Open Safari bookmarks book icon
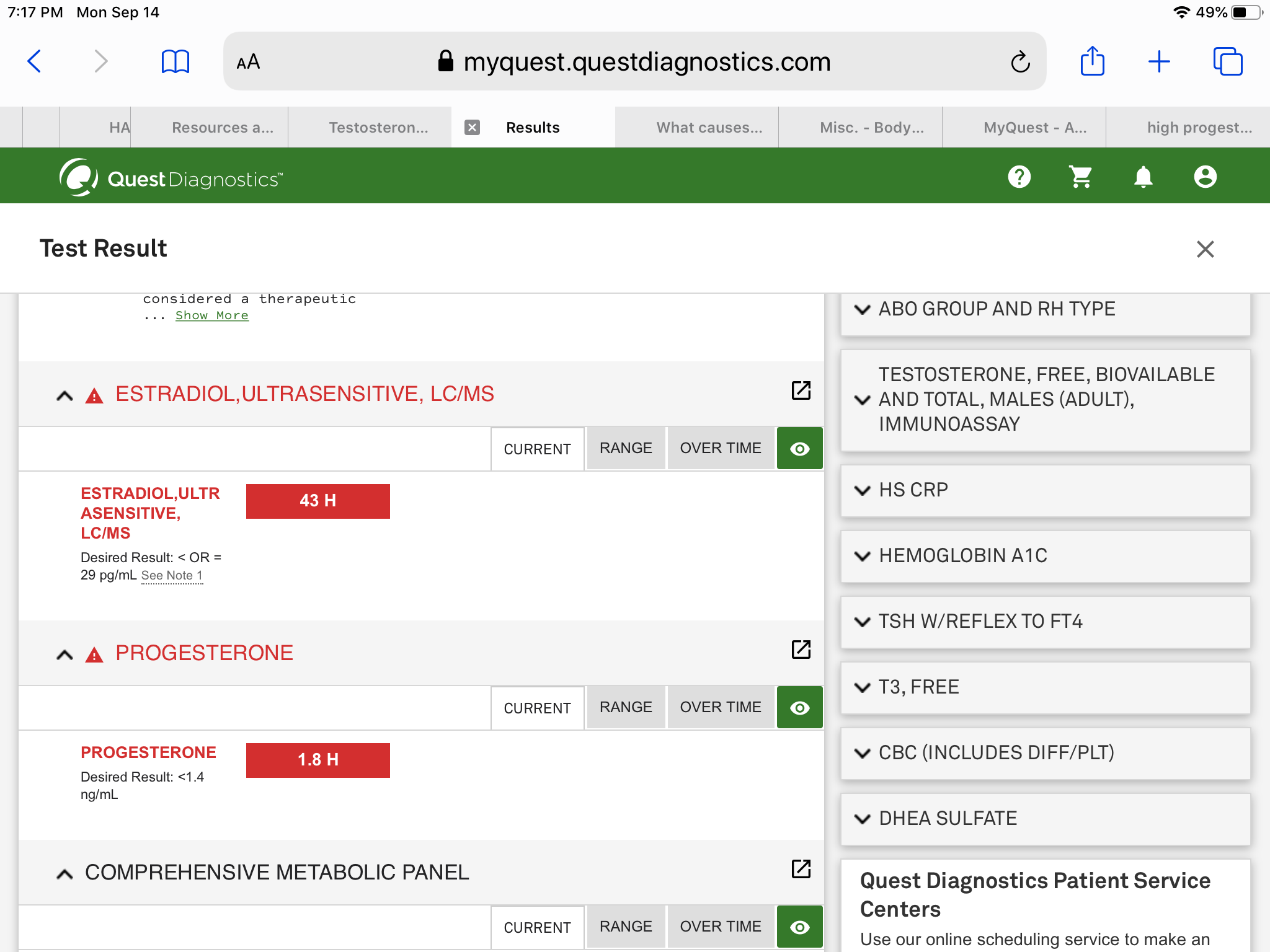 [x=175, y=61]
